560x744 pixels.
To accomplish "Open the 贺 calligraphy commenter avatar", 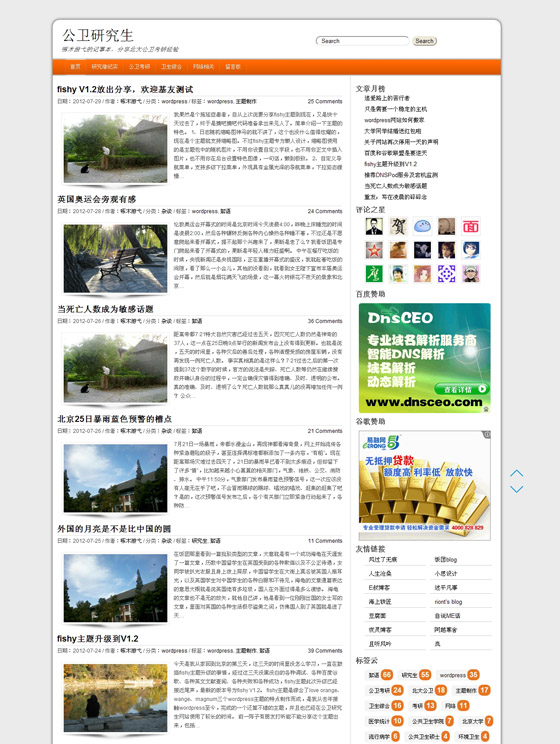I will 398,226.
